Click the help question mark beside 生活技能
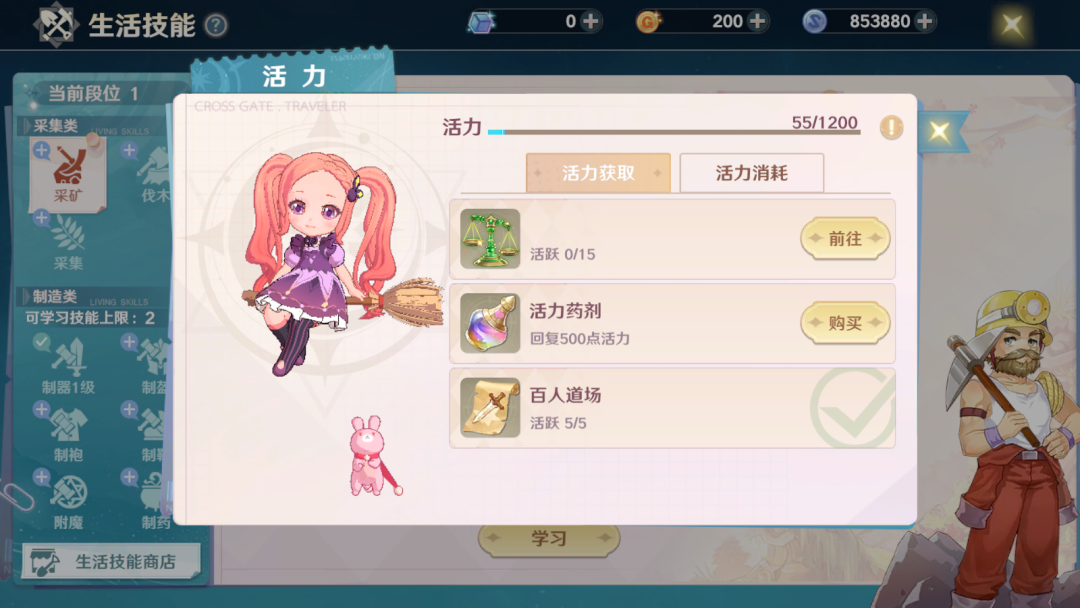 click(216, 26)
